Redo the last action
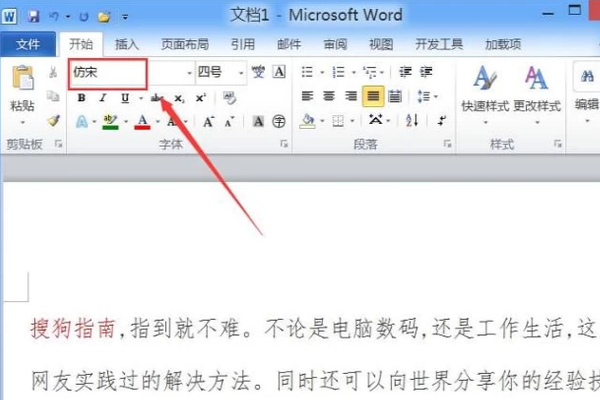Screen dimensions: 600x400 click(x=83, y=16)
